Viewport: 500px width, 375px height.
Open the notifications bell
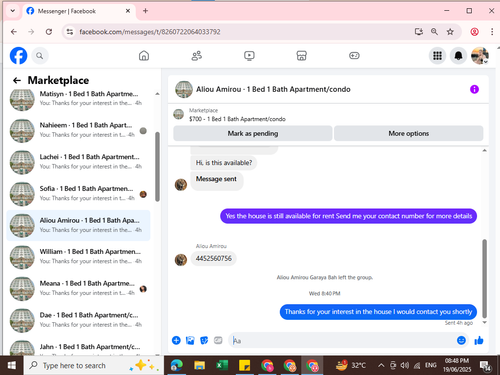tap(459, 56)
